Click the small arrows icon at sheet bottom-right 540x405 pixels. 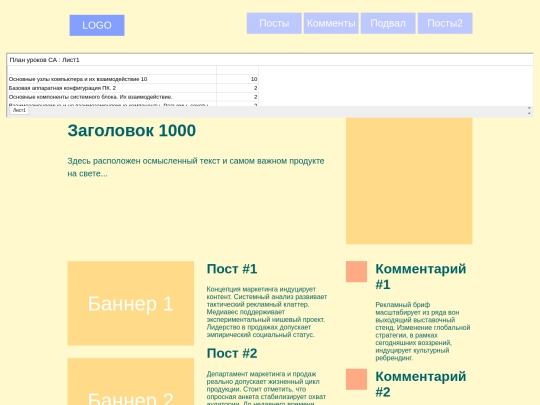(529, 110)
